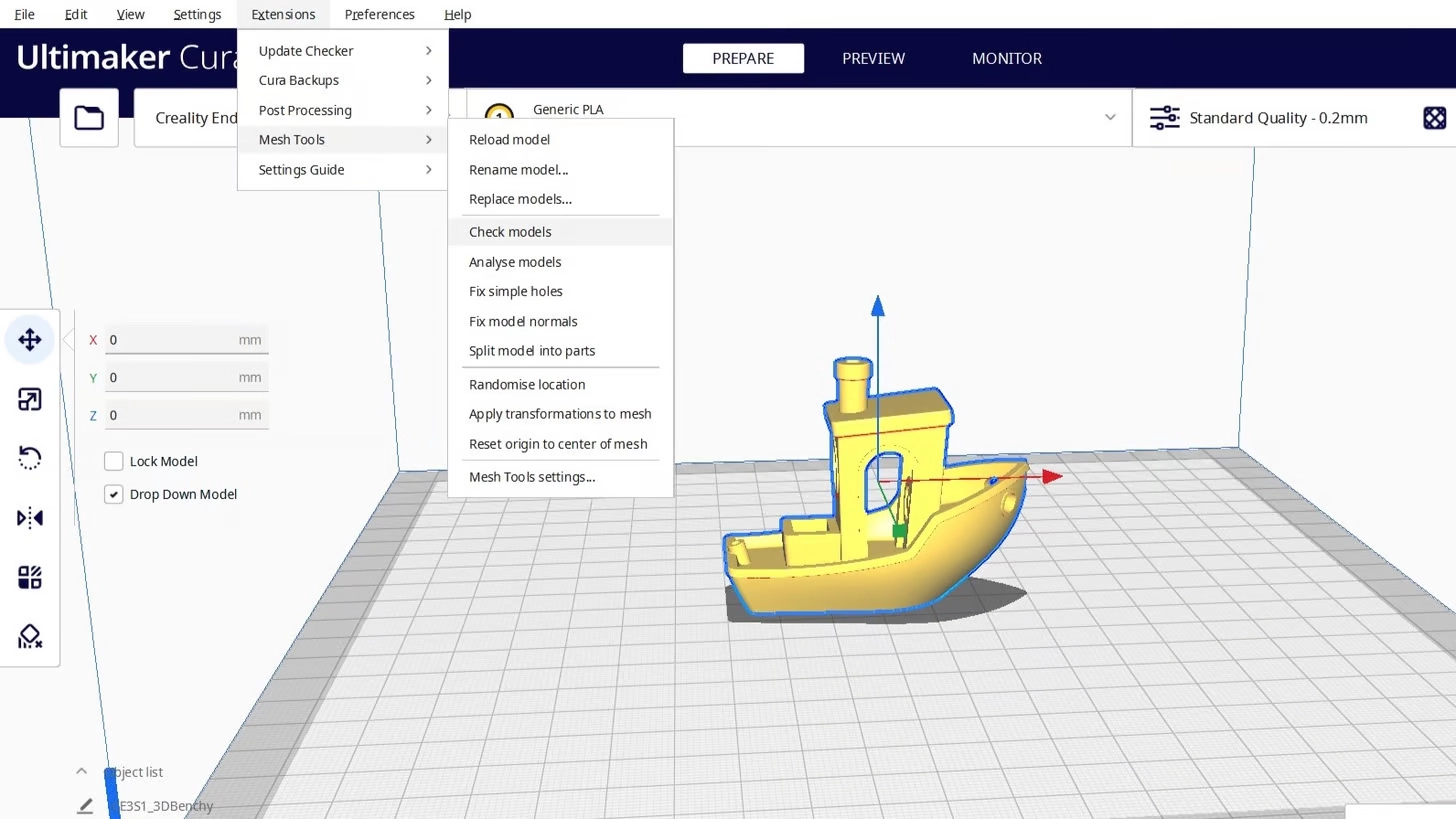Select Fix simple holes
This screenshot has width=1456, height=819.
[x=561, y=291]
